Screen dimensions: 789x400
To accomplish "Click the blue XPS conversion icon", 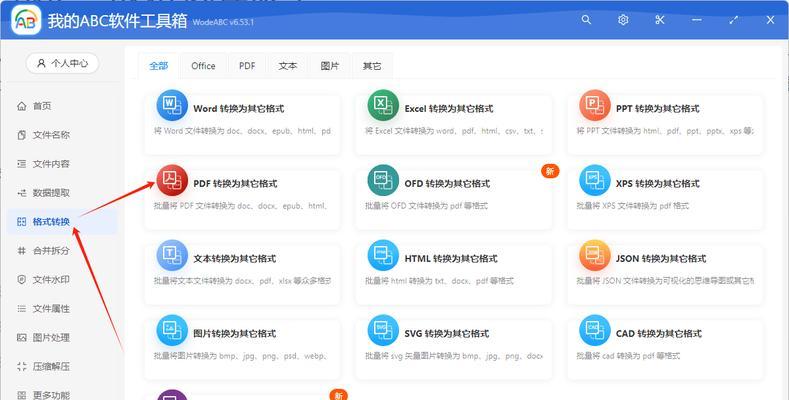I will (x=595, y=180).
